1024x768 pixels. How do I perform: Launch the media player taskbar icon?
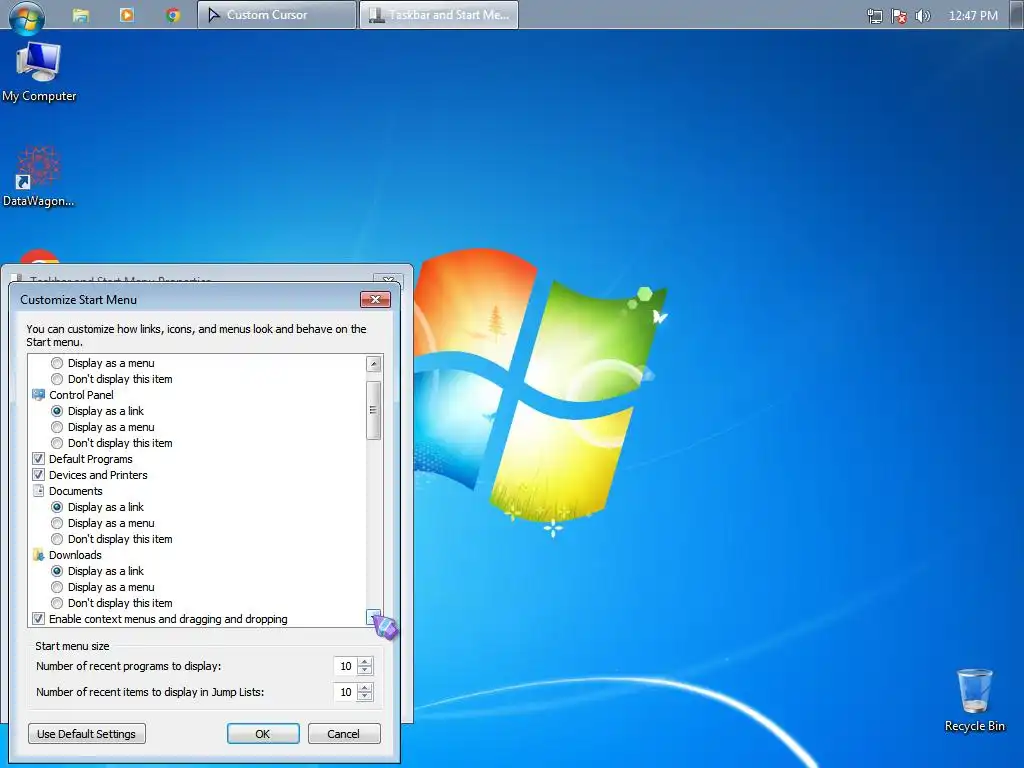tap(127, 14)
